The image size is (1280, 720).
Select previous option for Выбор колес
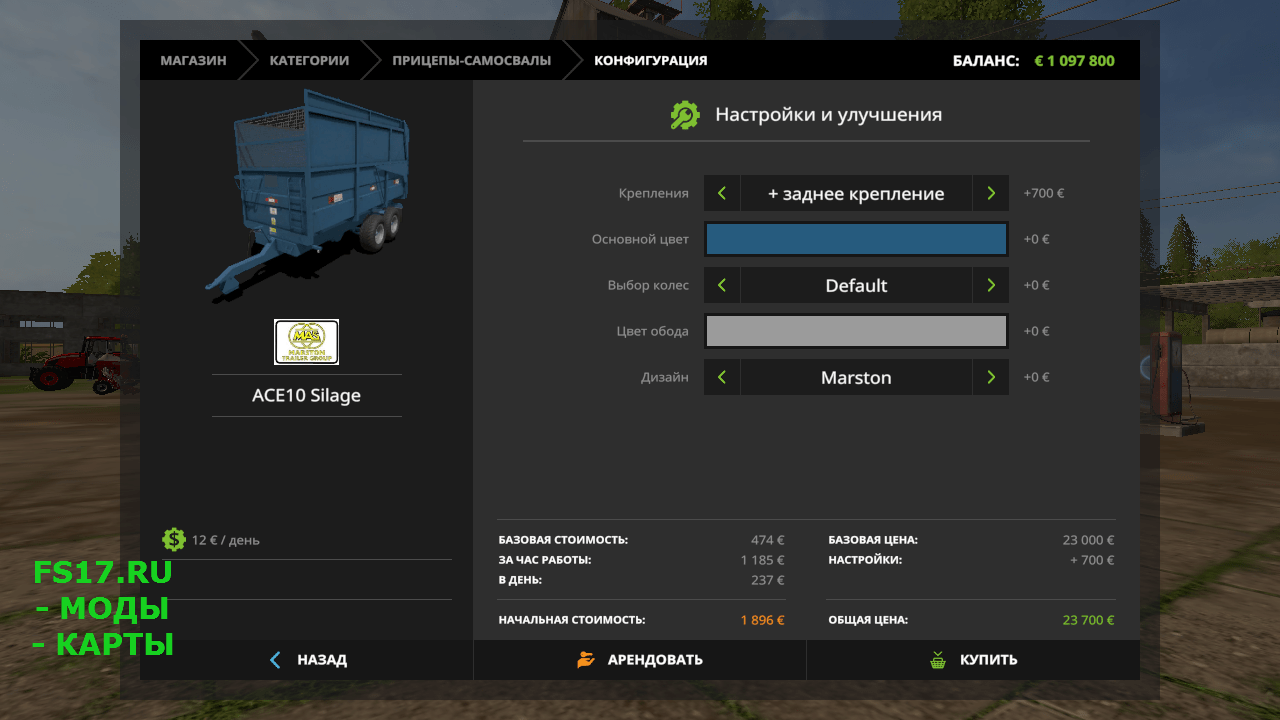722,285
